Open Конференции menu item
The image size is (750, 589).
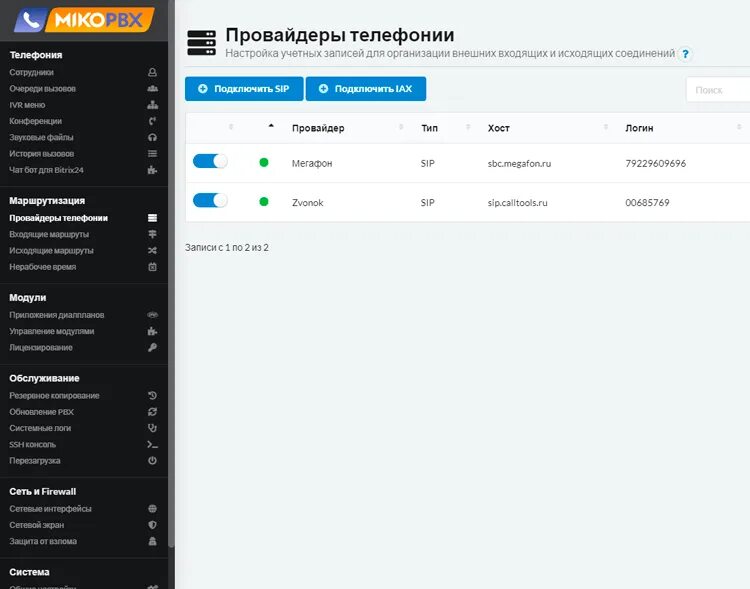35,121
